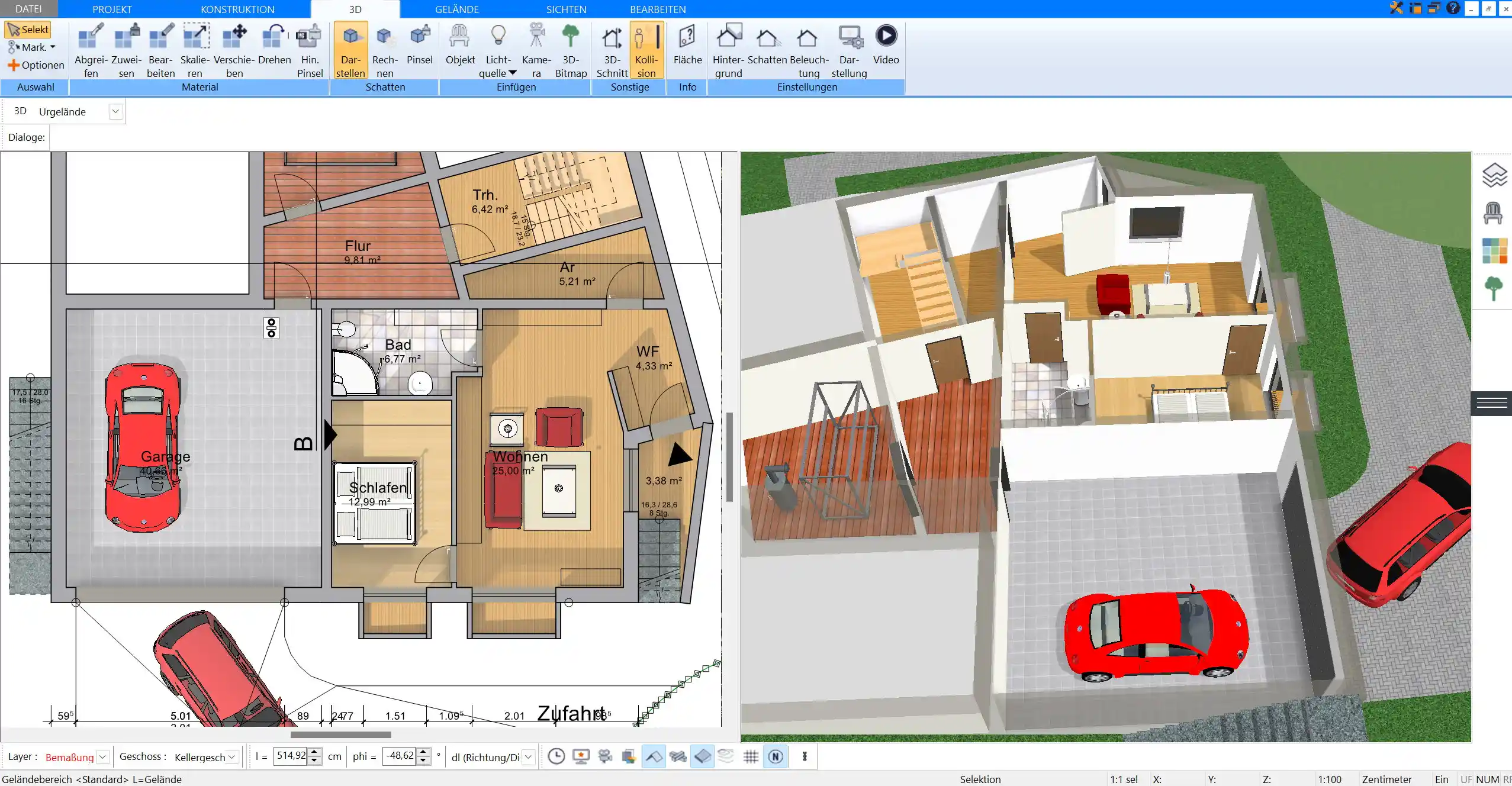Expand the Urgelände terrain dropdown
The image size is (1512, 786).
coord(114,111)
